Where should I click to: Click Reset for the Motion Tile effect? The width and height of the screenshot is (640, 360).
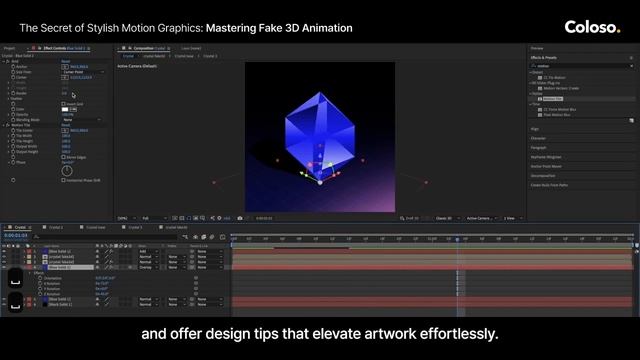(65, 125)
